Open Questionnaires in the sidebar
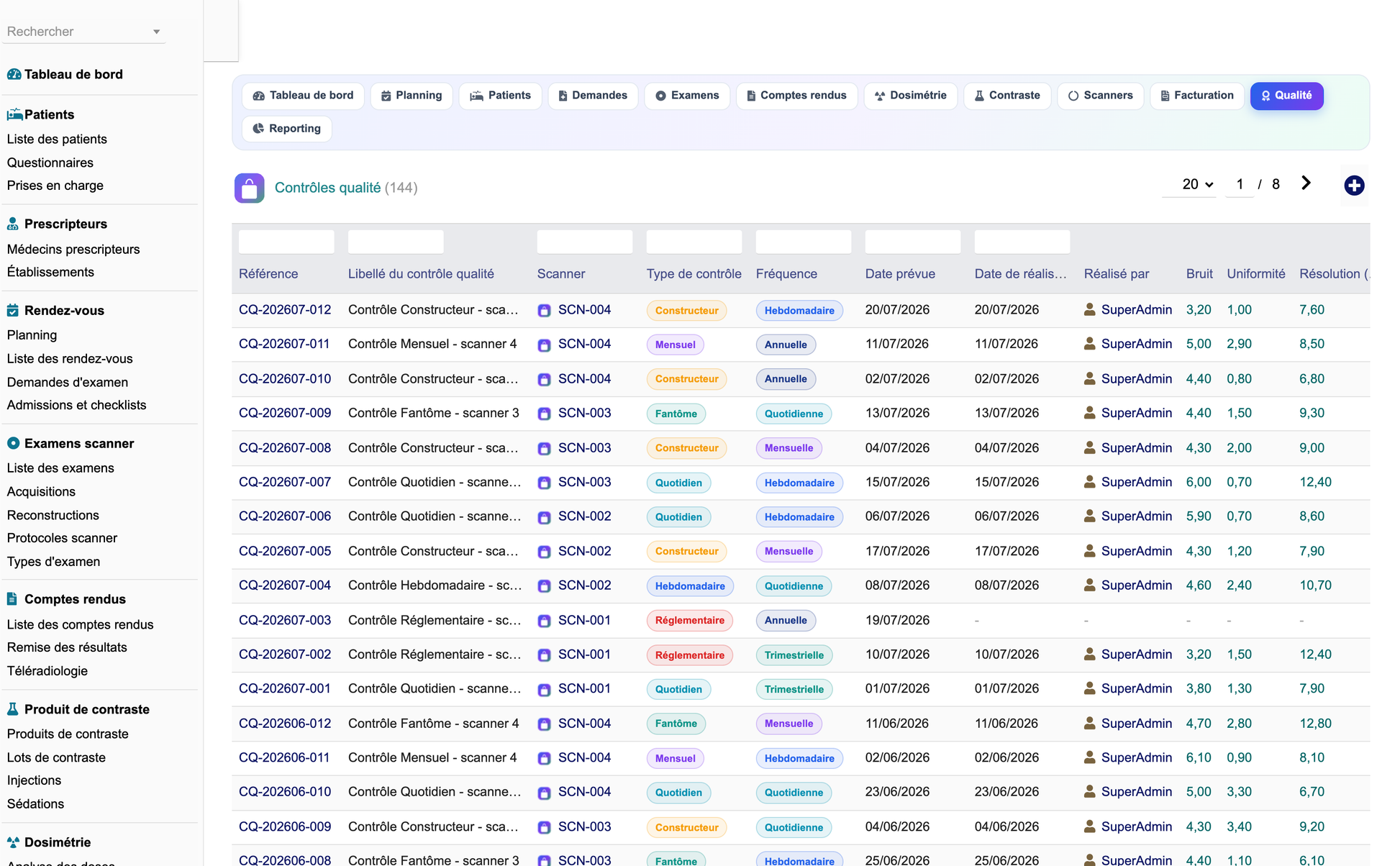The width and height of the screenshot is (1400, 866). point(50,163)
